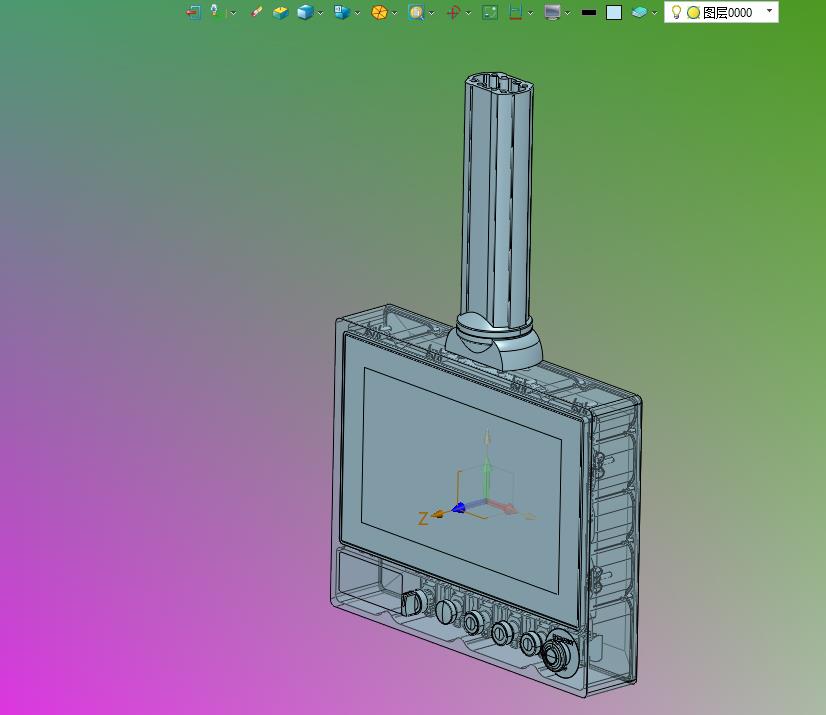The height and width of the screenshot is (715, 826).
Task: Click the blue view orientation box icon
Action: coord(342,12)
